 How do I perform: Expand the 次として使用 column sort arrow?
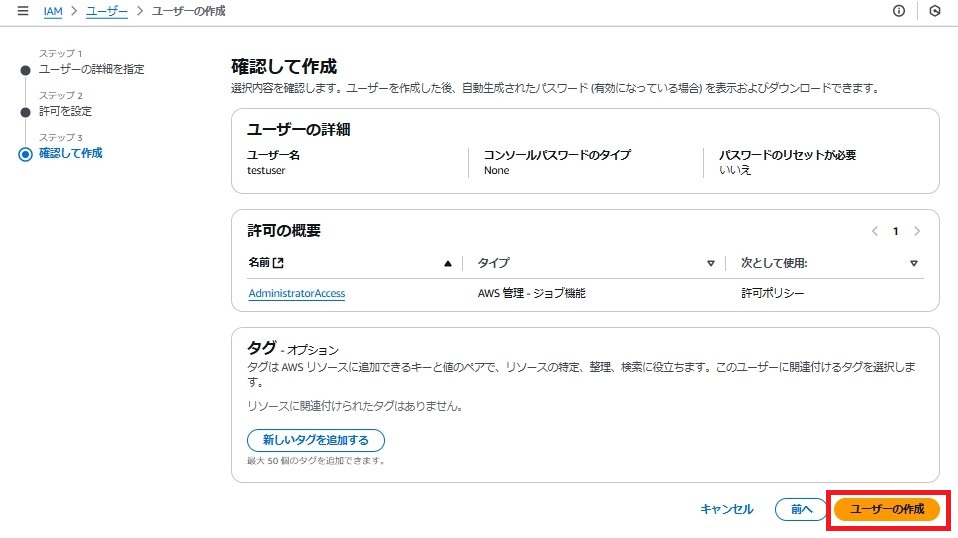(x=913, y=263)
